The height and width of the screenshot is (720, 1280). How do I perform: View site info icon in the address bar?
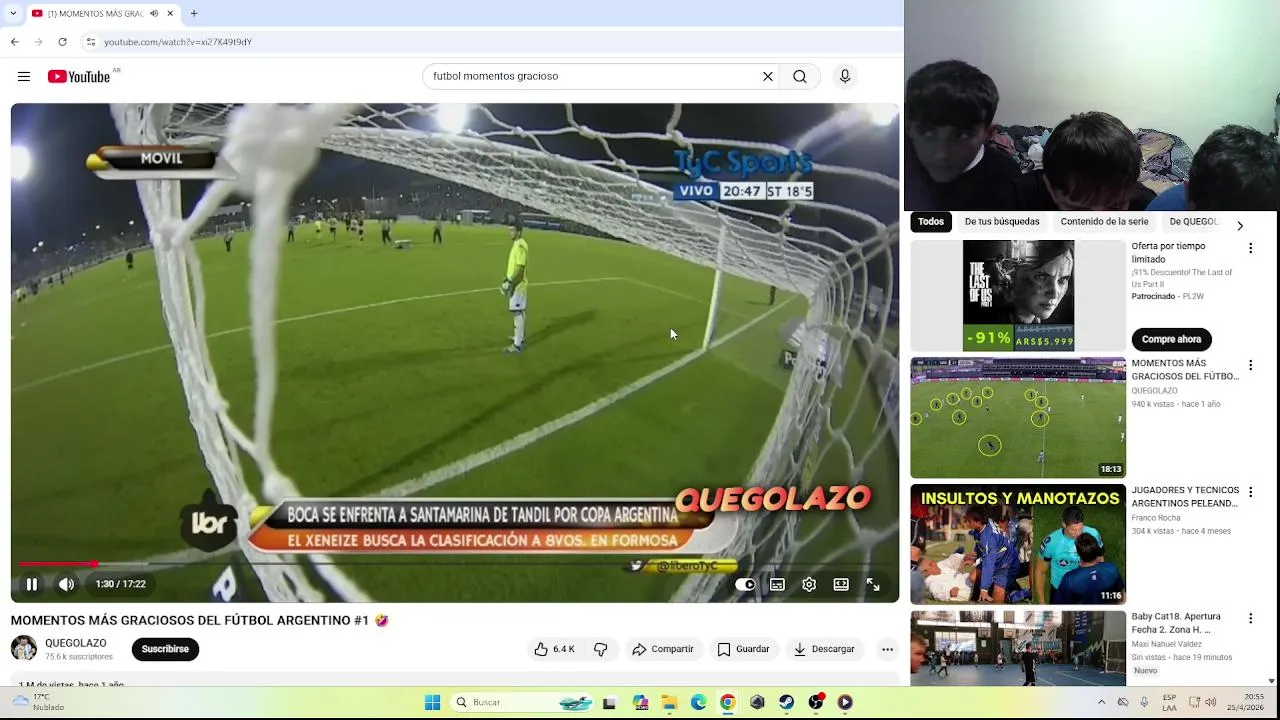coord(91,42)
